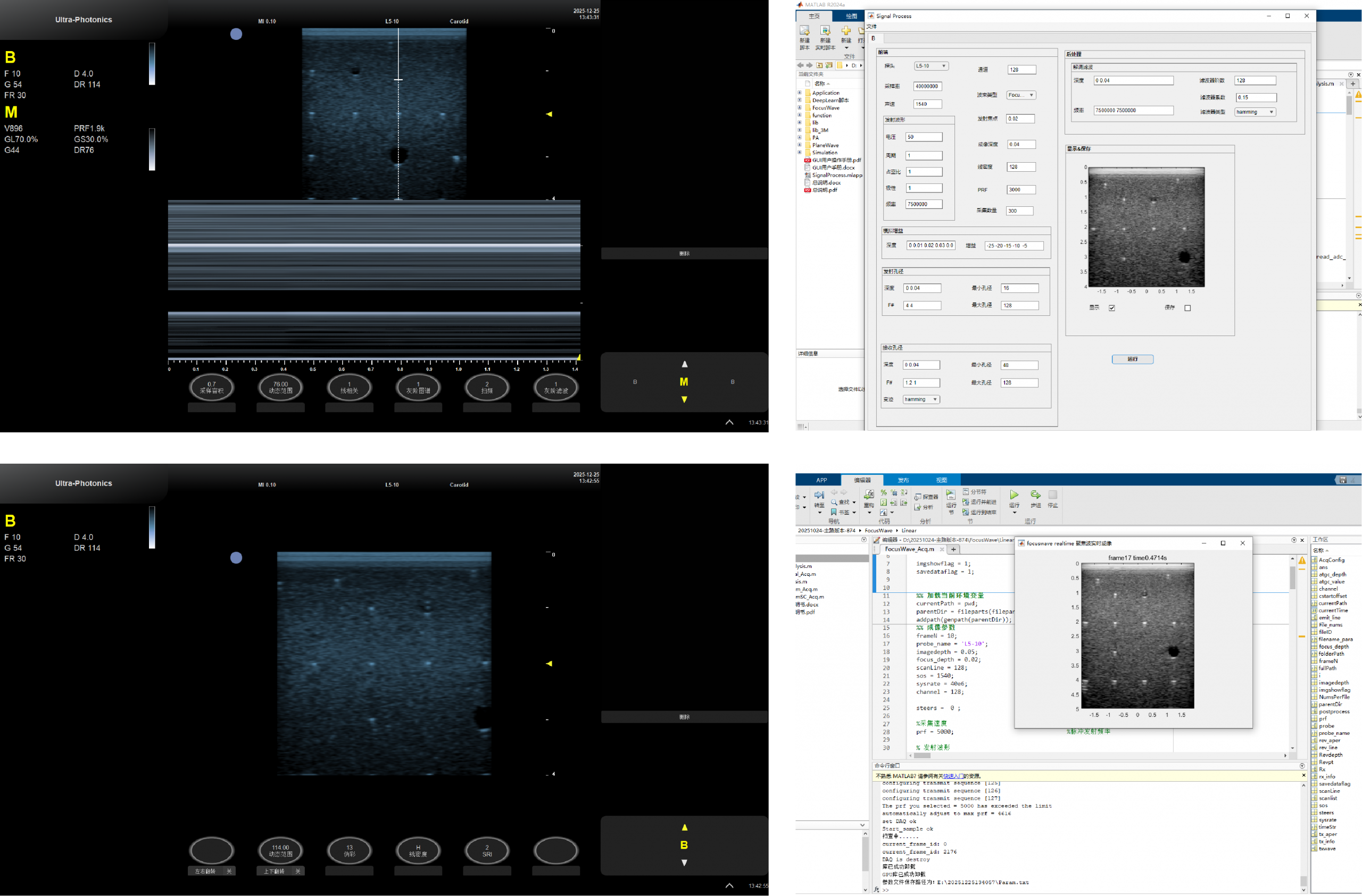Check the 保存 save checkbox

1187,308
